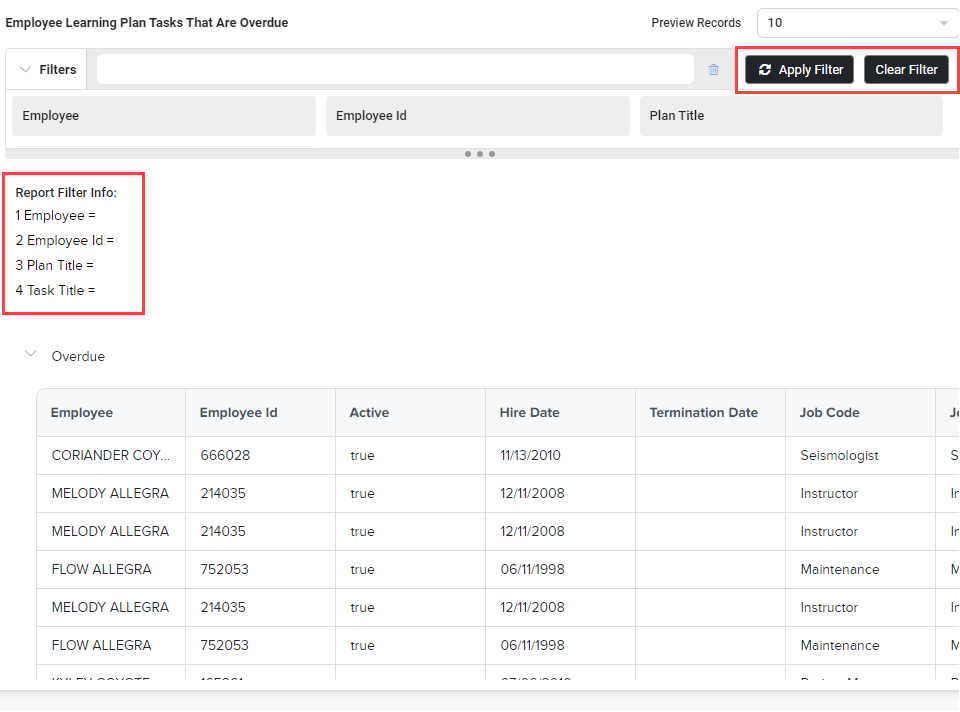Click the '3 Plan Title =' filter line
960x712 pixels.
[54, 266]
